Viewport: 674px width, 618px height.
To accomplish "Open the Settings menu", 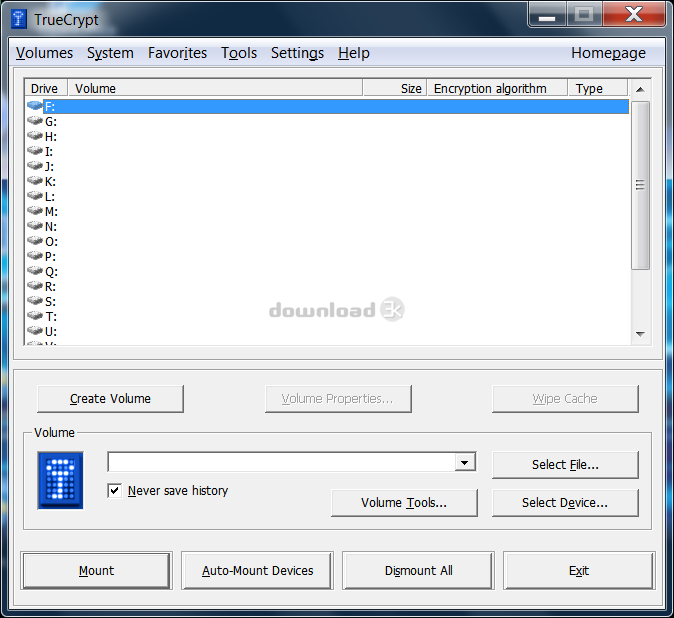I will 297,53.
